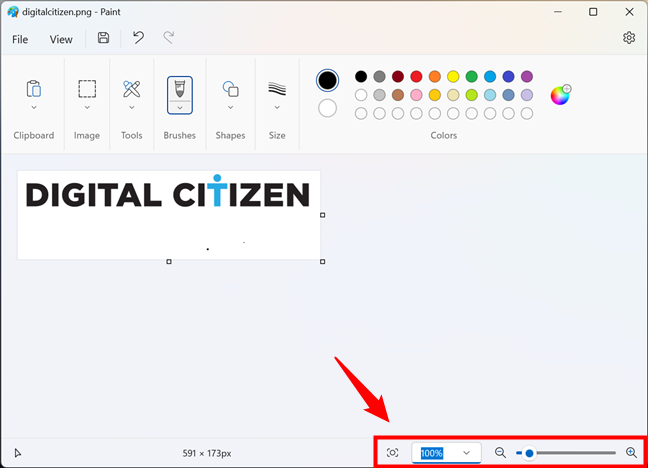Expand the Shapes dropdown chevron

click(231, 107)
